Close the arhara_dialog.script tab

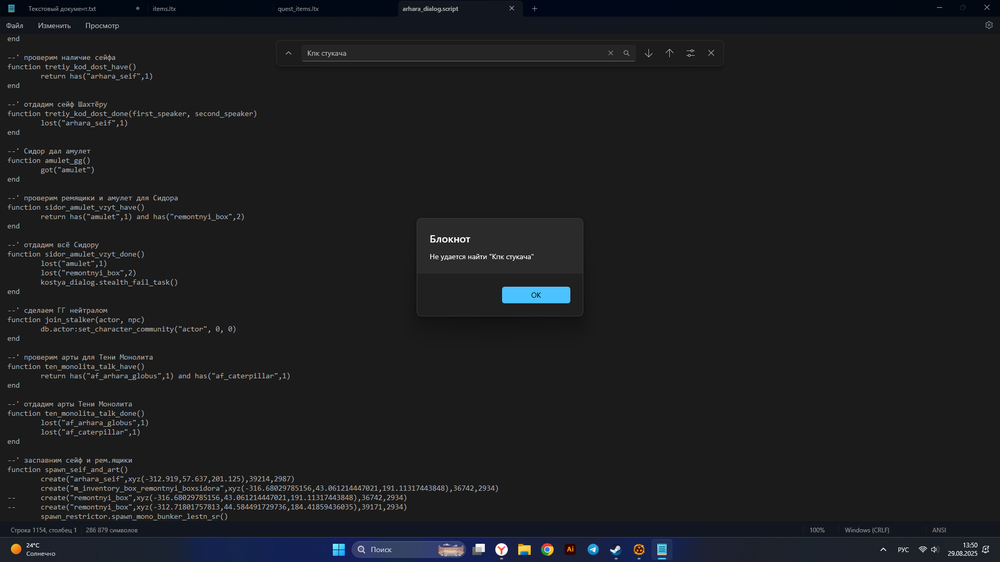coord(512,8)
